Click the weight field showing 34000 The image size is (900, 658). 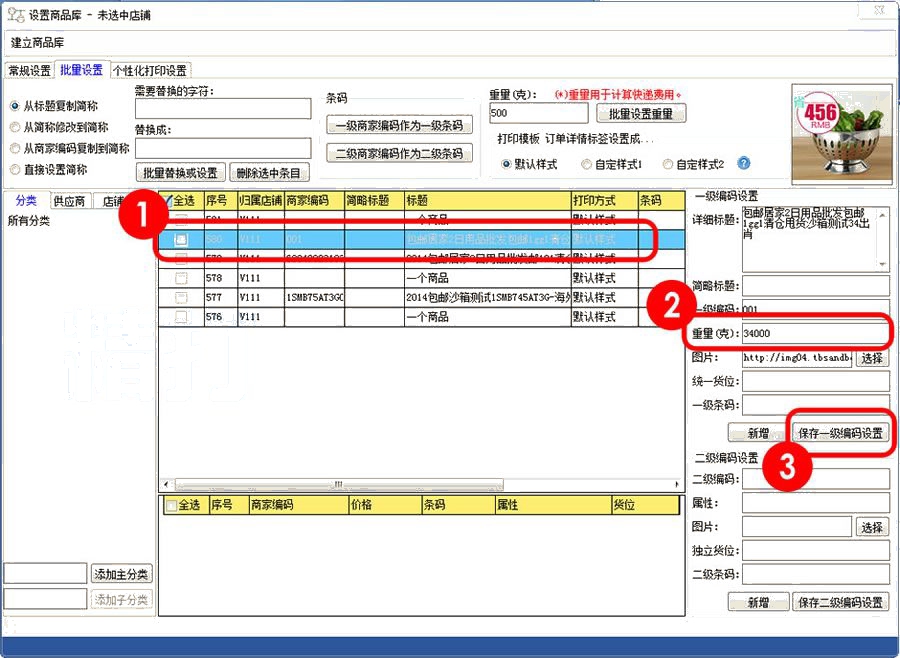[815, 335]
